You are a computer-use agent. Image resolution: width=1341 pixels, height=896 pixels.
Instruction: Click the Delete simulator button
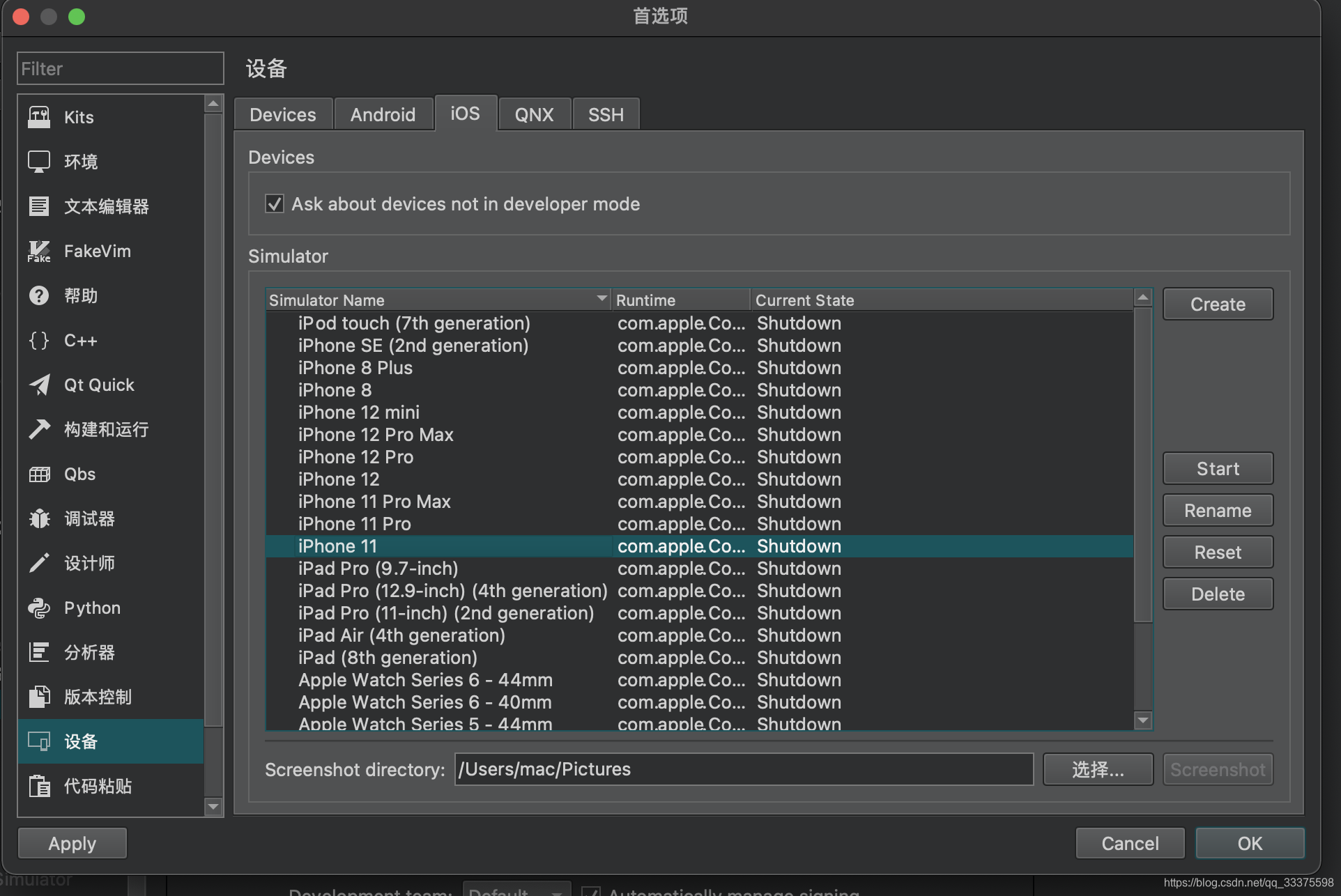(x=1218, y=594)
